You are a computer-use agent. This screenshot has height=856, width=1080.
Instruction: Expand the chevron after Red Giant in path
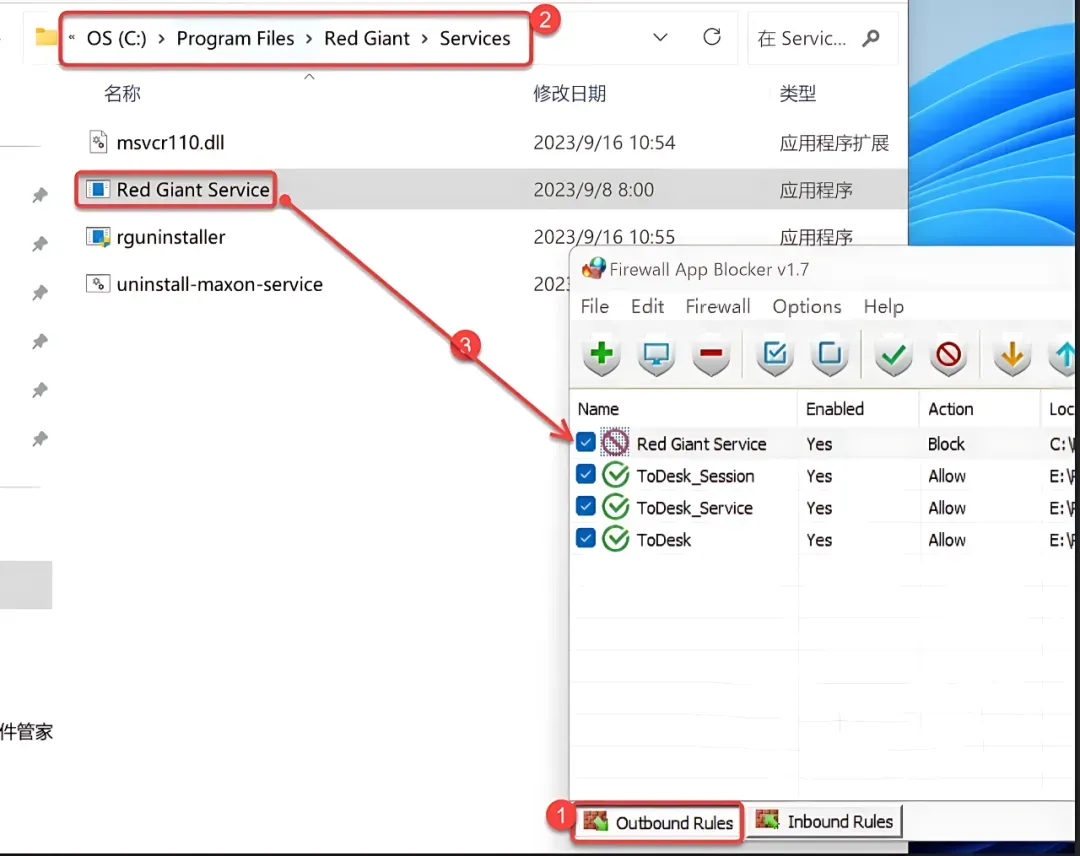(x=424, y=39)
